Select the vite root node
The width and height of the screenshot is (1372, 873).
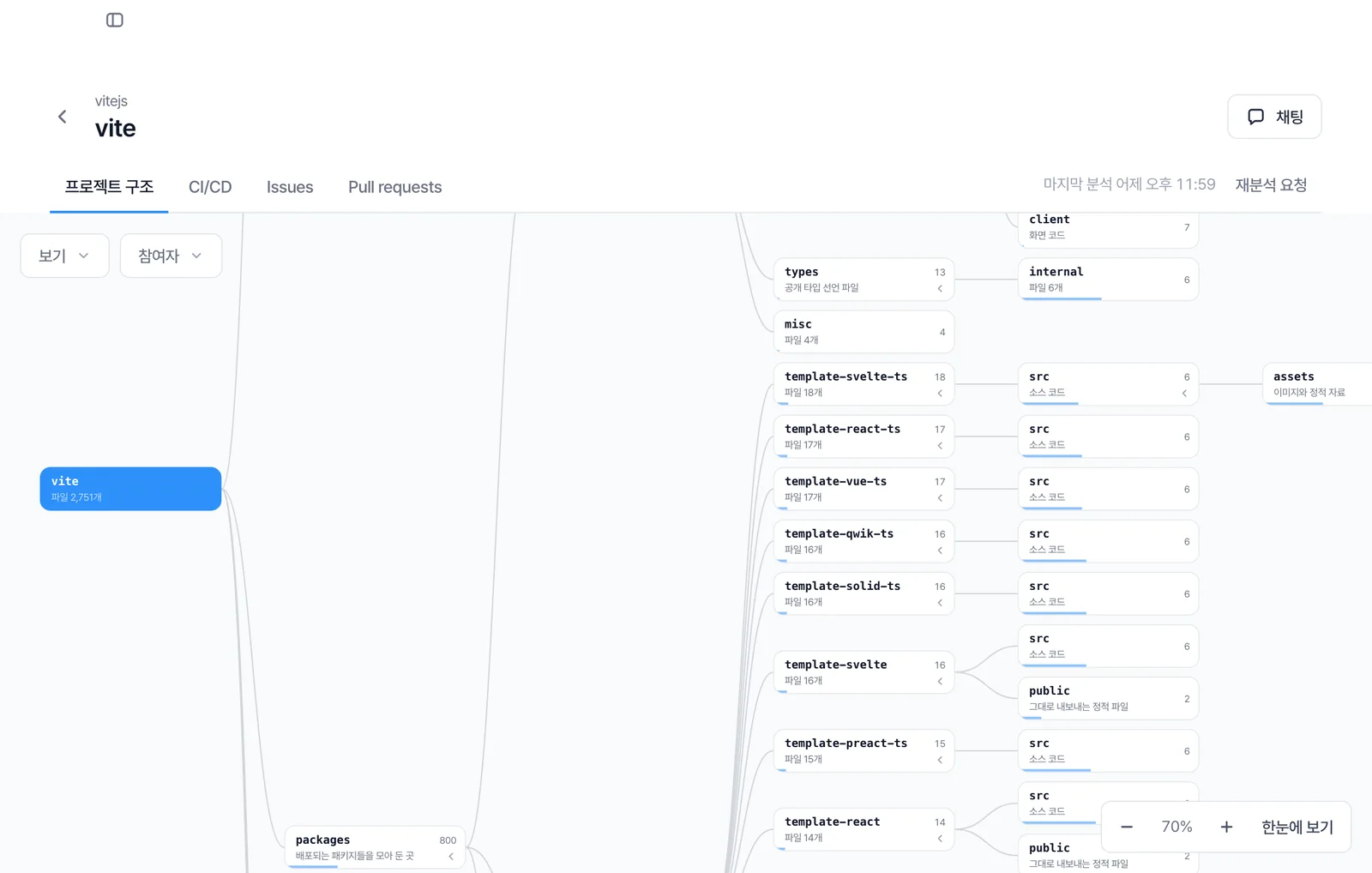(x=130, y=489)
